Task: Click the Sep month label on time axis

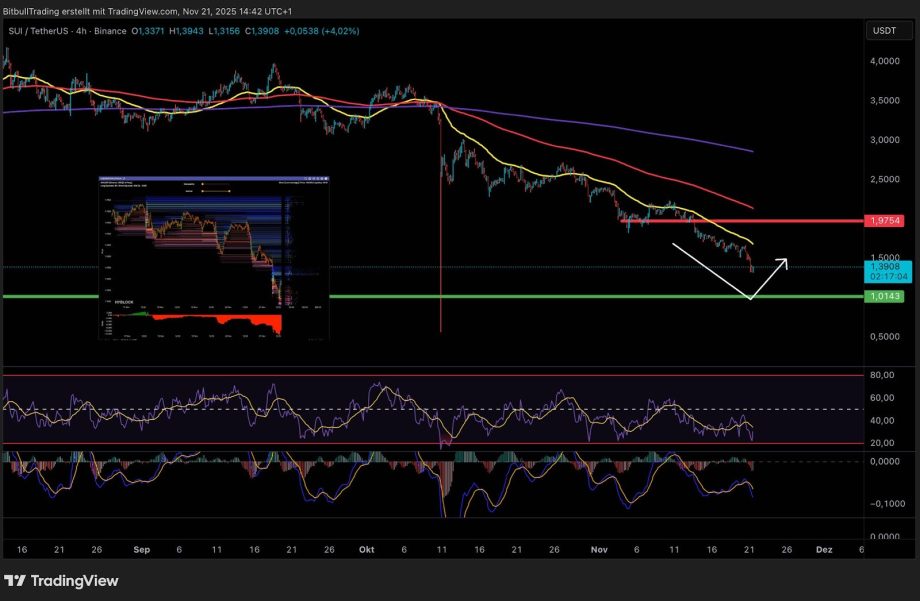Action: point(141,550)
